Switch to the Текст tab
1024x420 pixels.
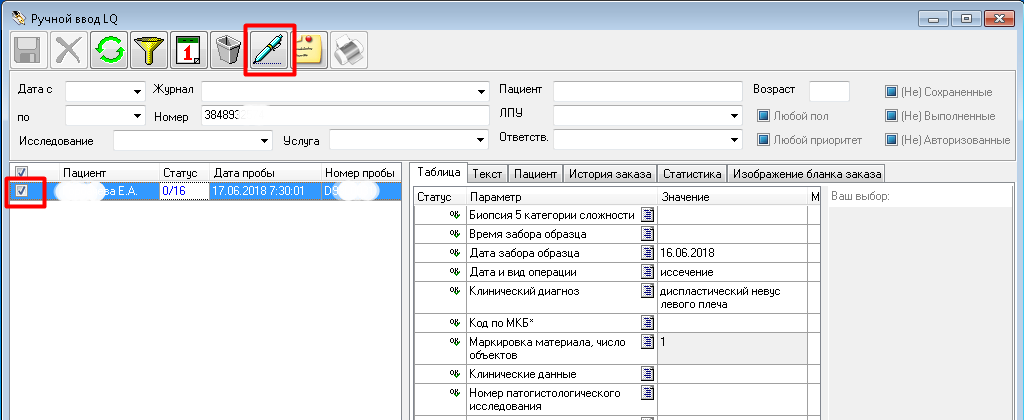pyautogui.click(x=487, y=174)
